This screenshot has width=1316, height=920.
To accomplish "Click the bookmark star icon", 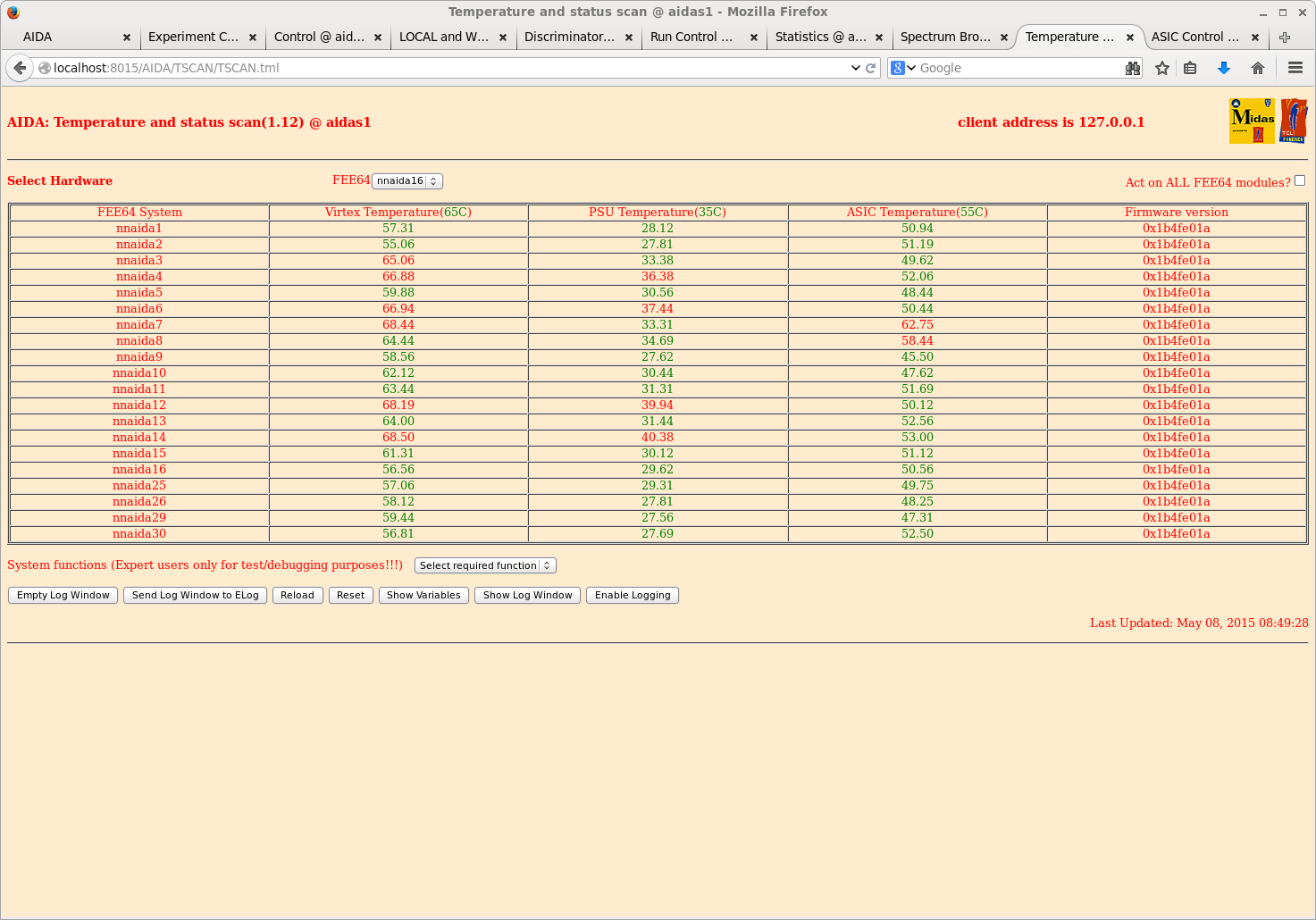I will pyautogui.click(x=1161, y=68).
